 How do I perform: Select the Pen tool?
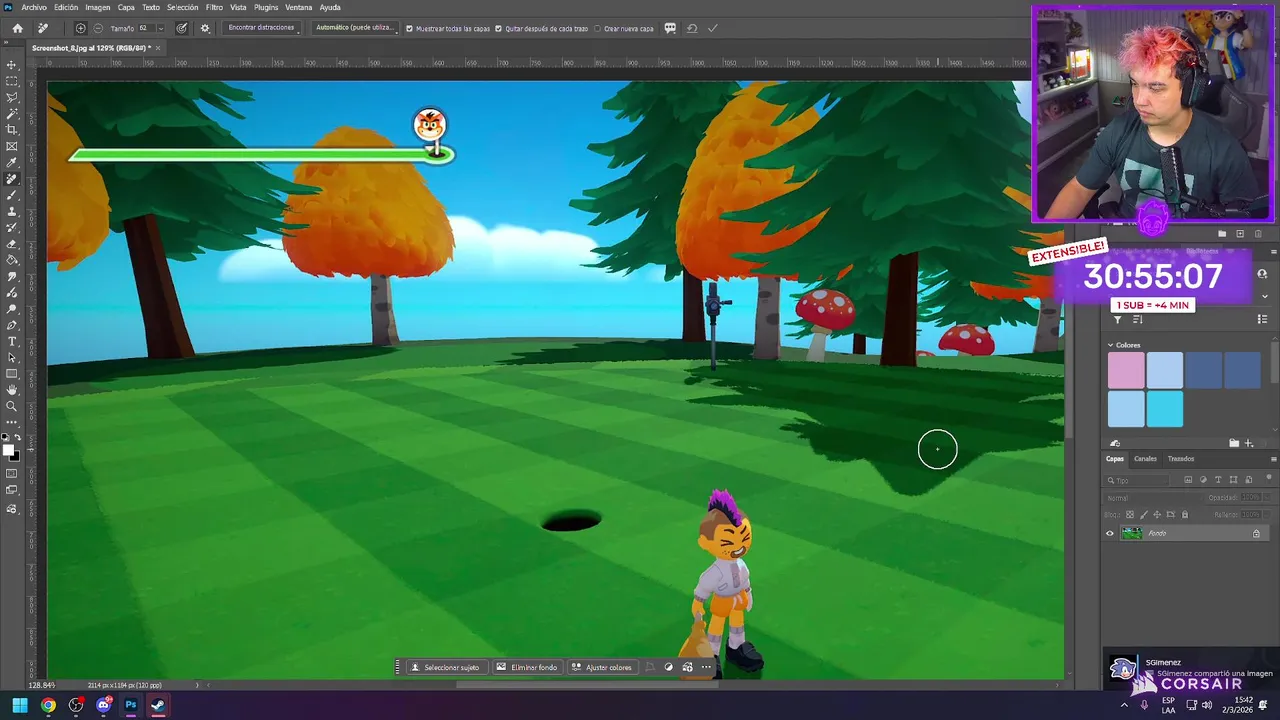tap(12, 325)
